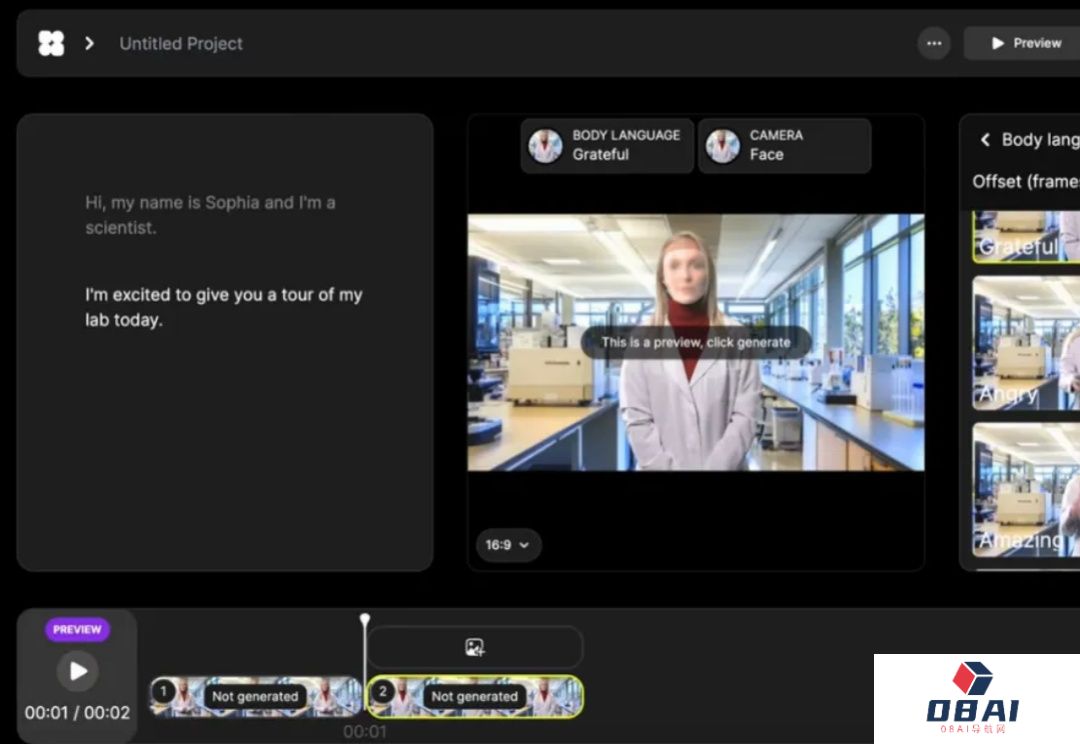The height and width of the screenshot is (744, 1080).
Task: Click the avatar thumbnail in Camera chip
Action: pos(723,146)
